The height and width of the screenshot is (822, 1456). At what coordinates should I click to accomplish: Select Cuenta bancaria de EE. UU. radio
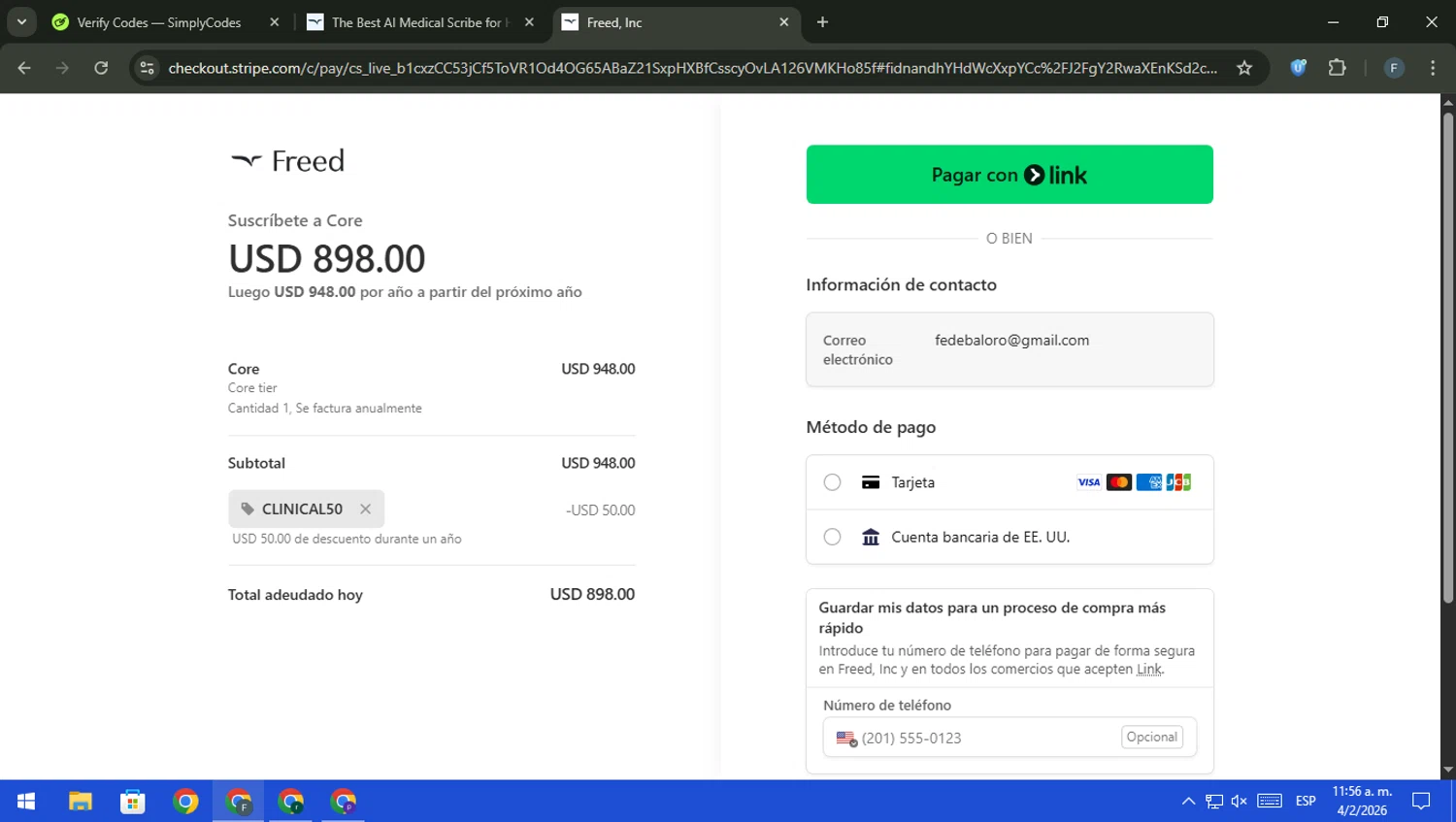pos(832,537)
